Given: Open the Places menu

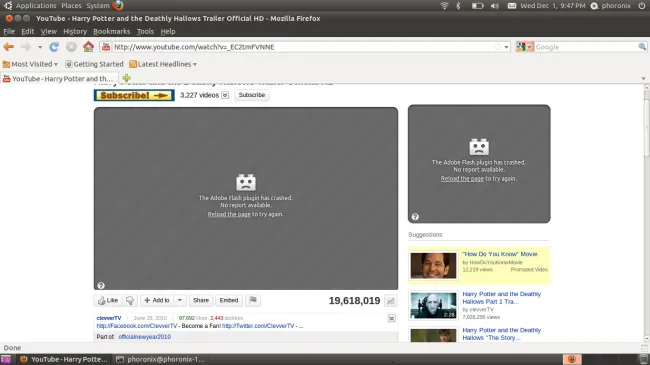Looking at the screenshot, I should 71,5.
